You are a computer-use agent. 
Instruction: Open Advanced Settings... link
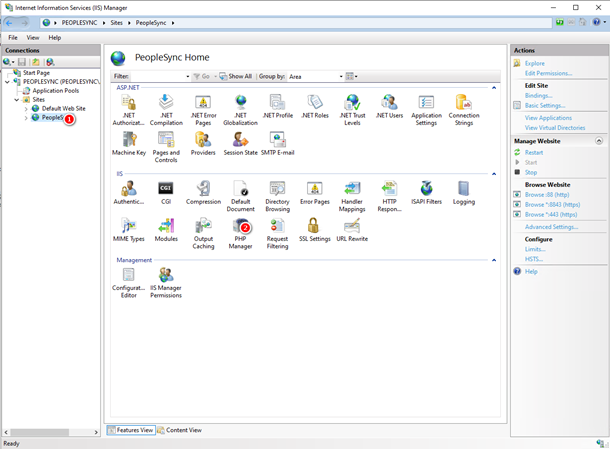click(551, 227)
